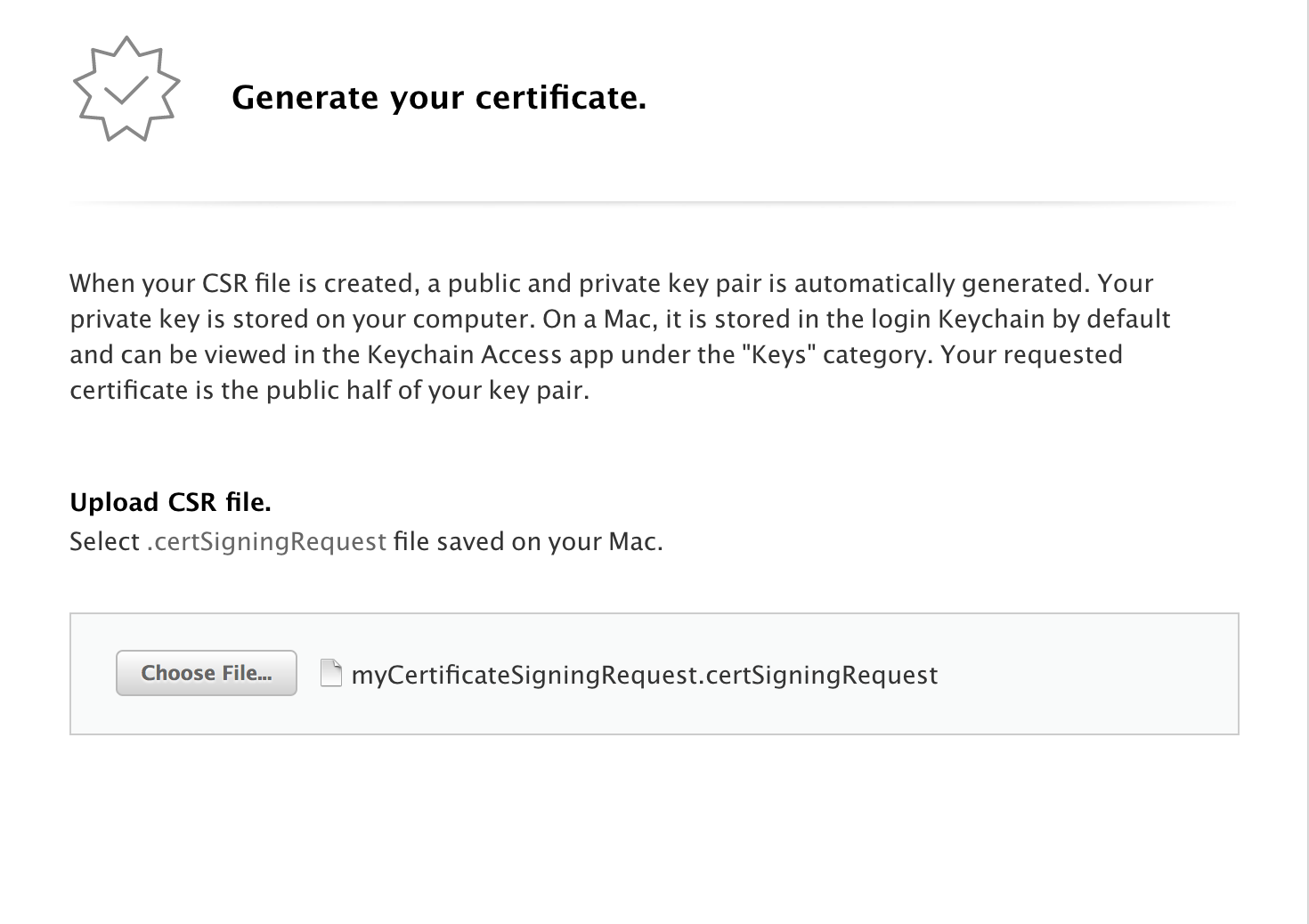Click the "file saved on your Mac." text
This screenshot has width=1309, height=924.
click(x=528, y=541)
